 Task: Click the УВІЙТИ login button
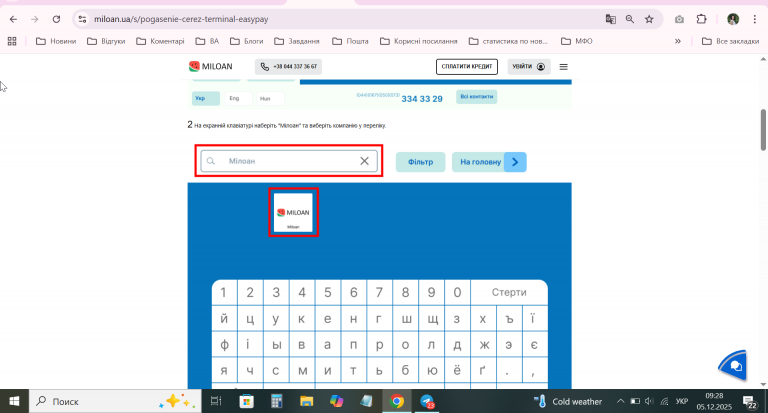tap(528, 67)
